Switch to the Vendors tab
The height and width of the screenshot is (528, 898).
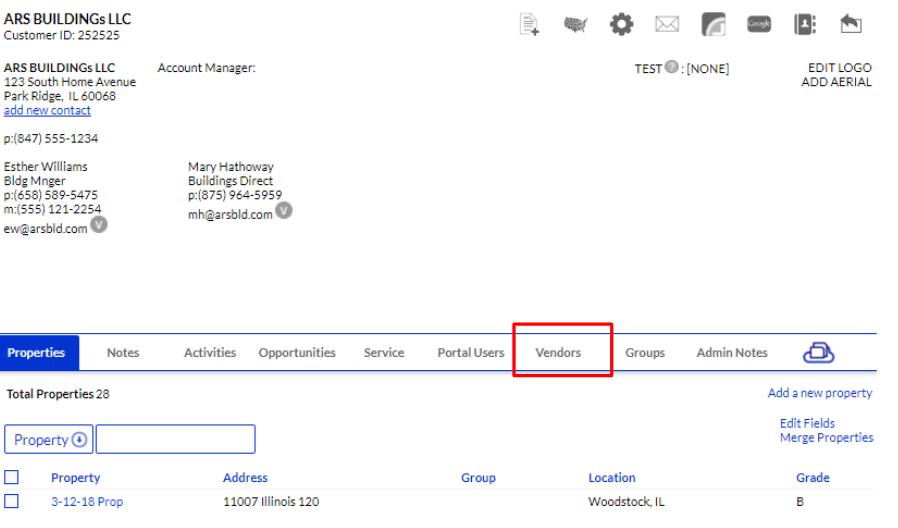pyautogui.click(x=558, y=353)
